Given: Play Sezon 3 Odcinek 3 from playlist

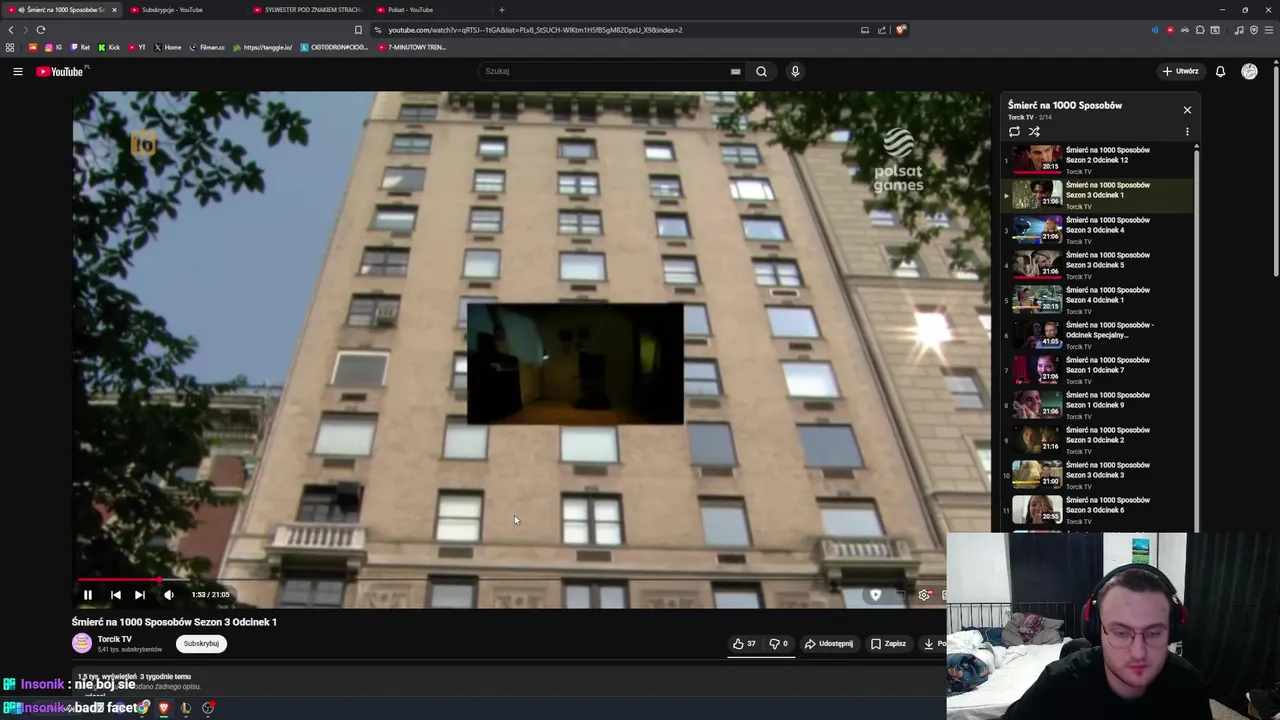Looking at the screenshot, I should [1097, 475].
